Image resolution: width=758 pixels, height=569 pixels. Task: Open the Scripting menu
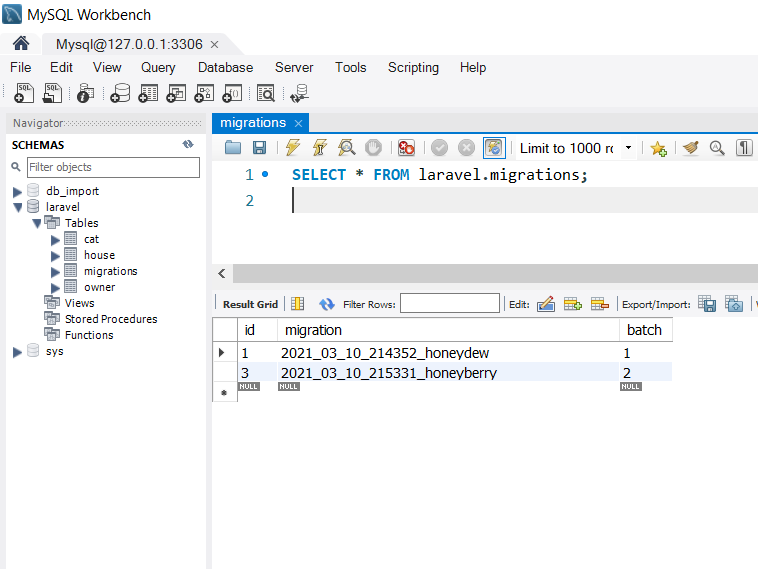[413, 67]
